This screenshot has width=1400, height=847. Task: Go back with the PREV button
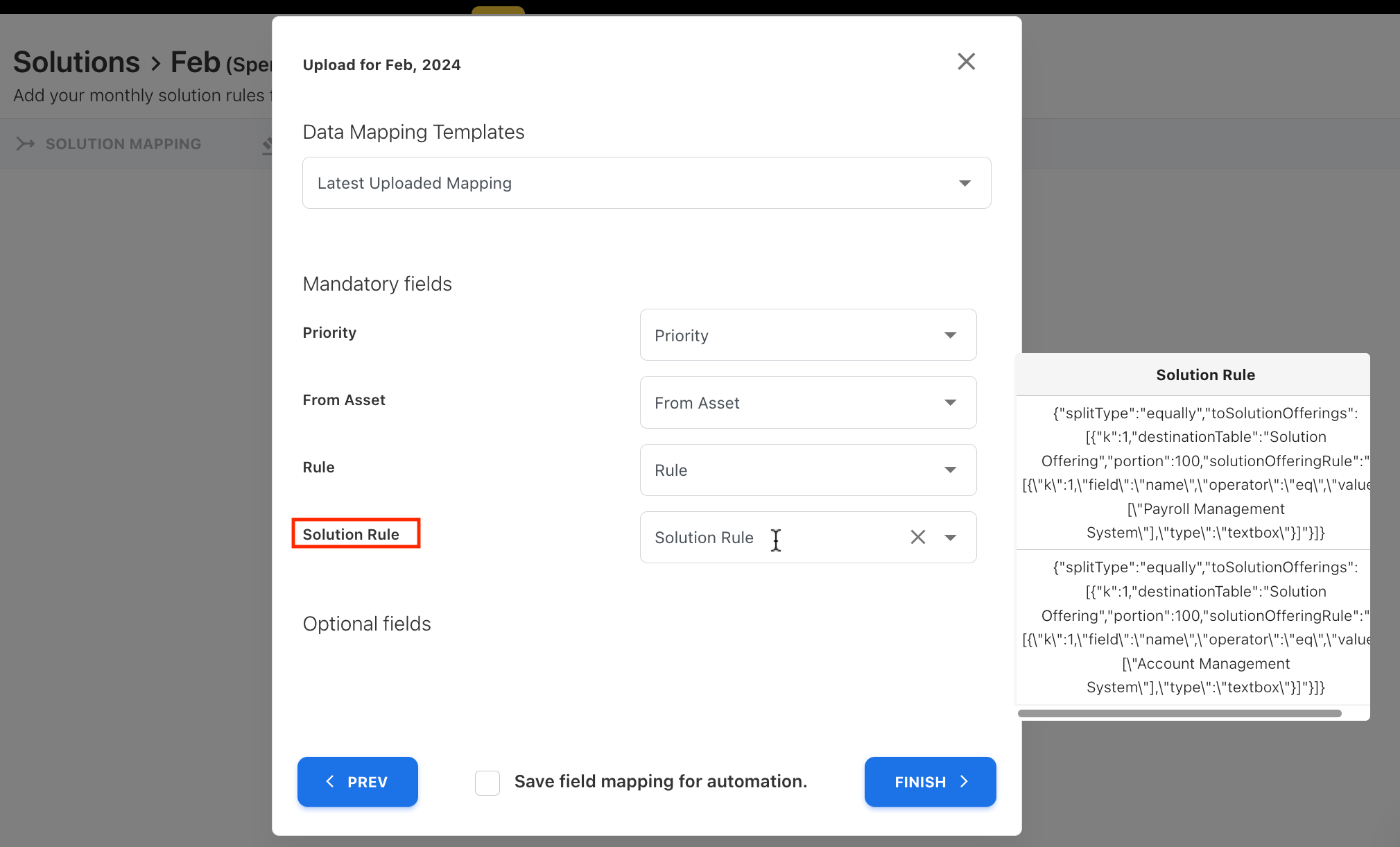click(357, 782)
